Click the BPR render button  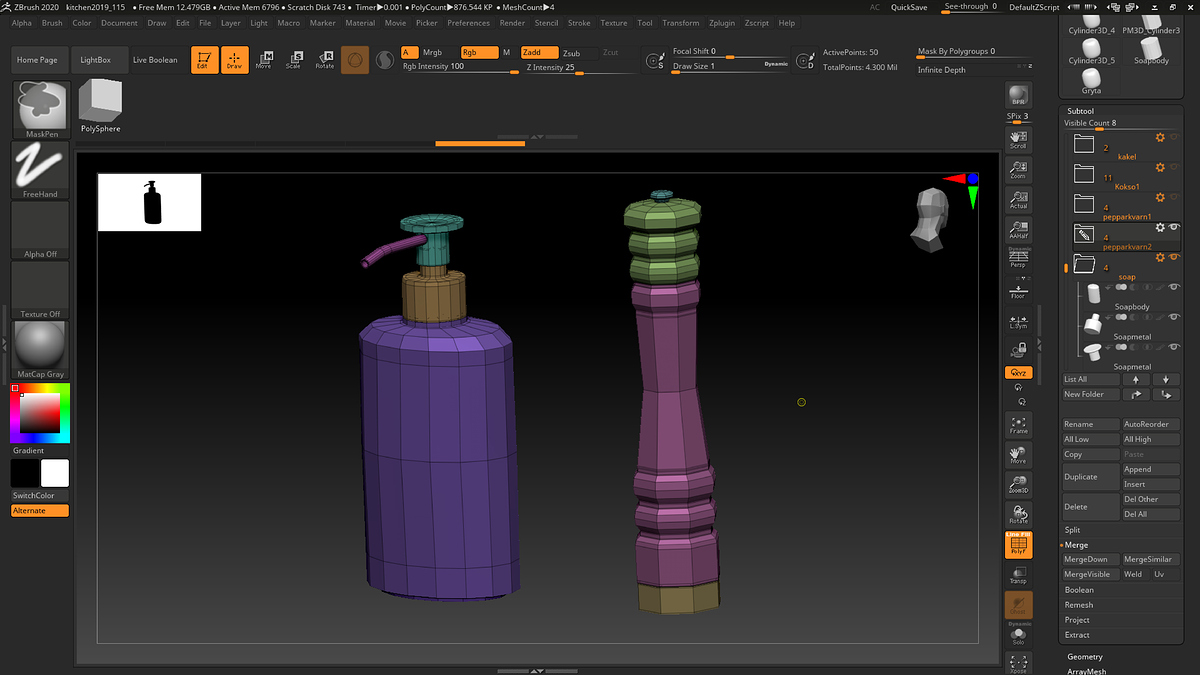coord(1018,95)
